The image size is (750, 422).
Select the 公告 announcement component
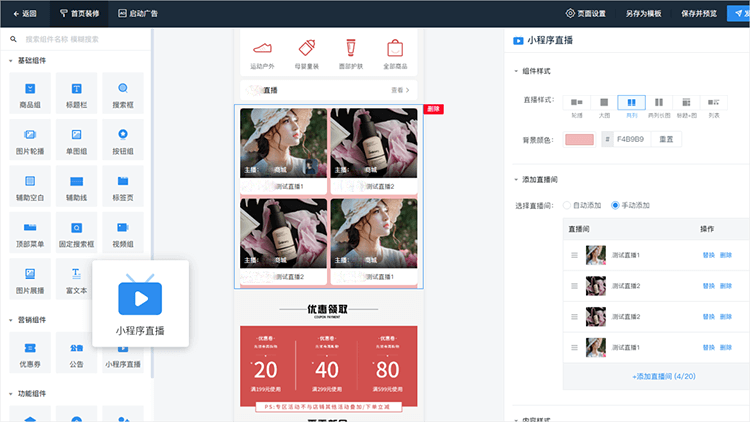point(76,352)
